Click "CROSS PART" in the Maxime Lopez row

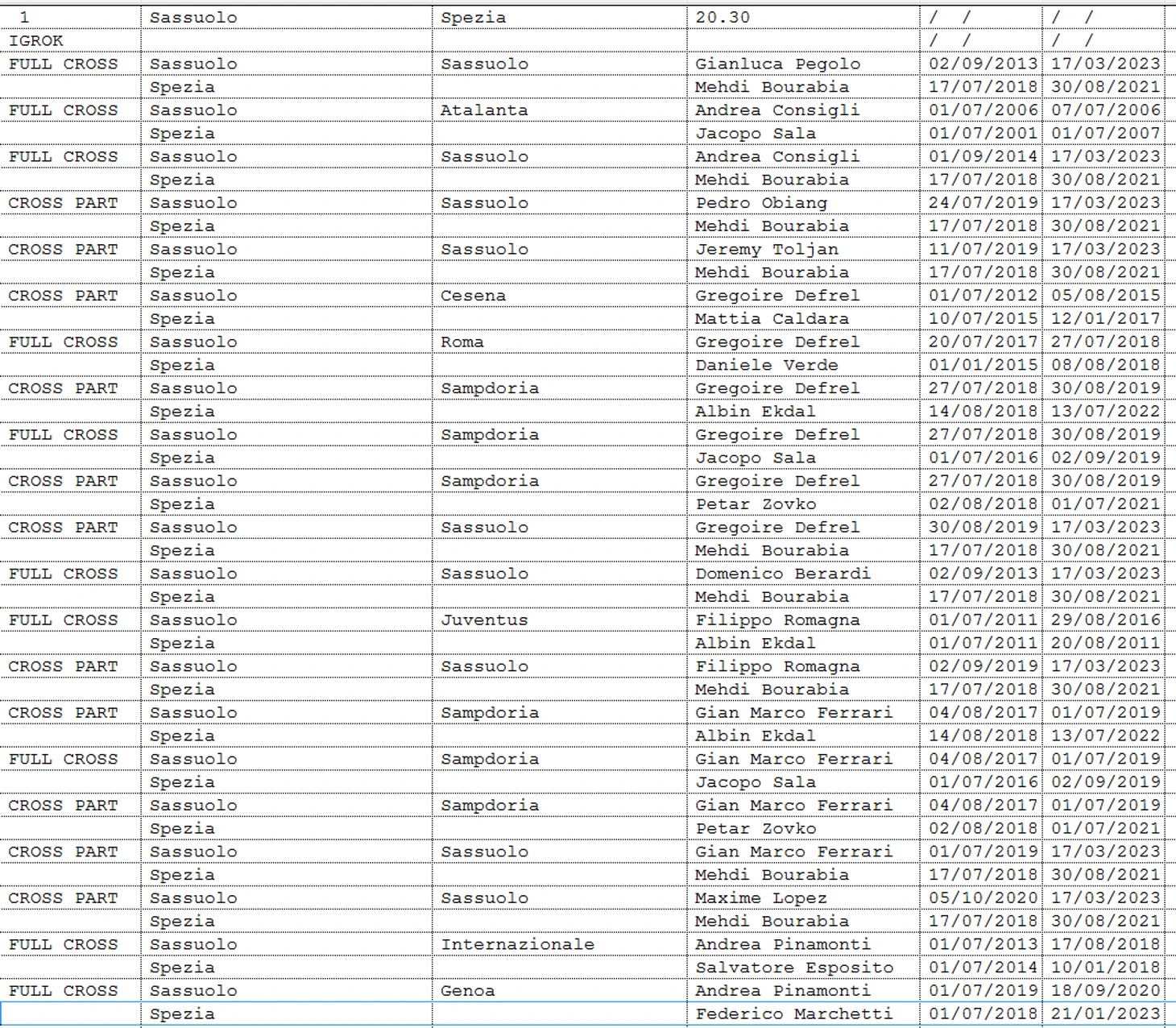[x=63, y=897]
